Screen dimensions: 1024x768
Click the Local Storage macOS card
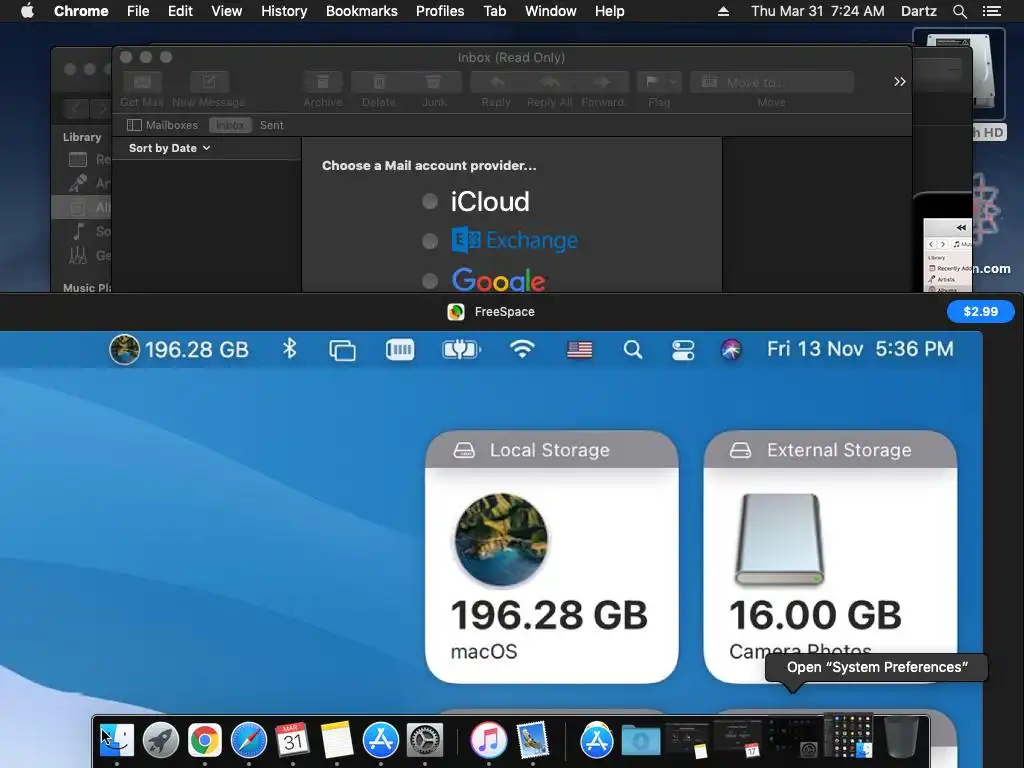(x=551, y=557)
